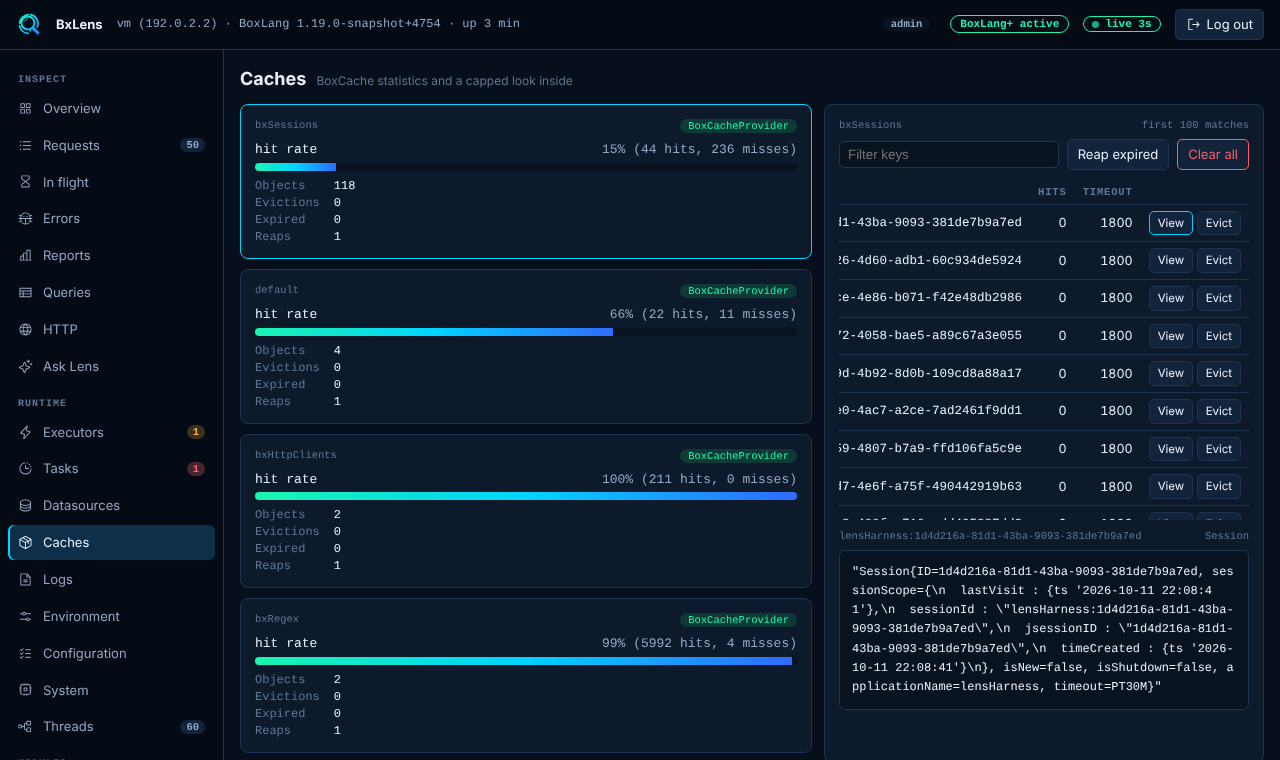Screen dimensions: 1280x760
Task: Click the BoxLang+ active badge
Action: (x=1009, y=24)
